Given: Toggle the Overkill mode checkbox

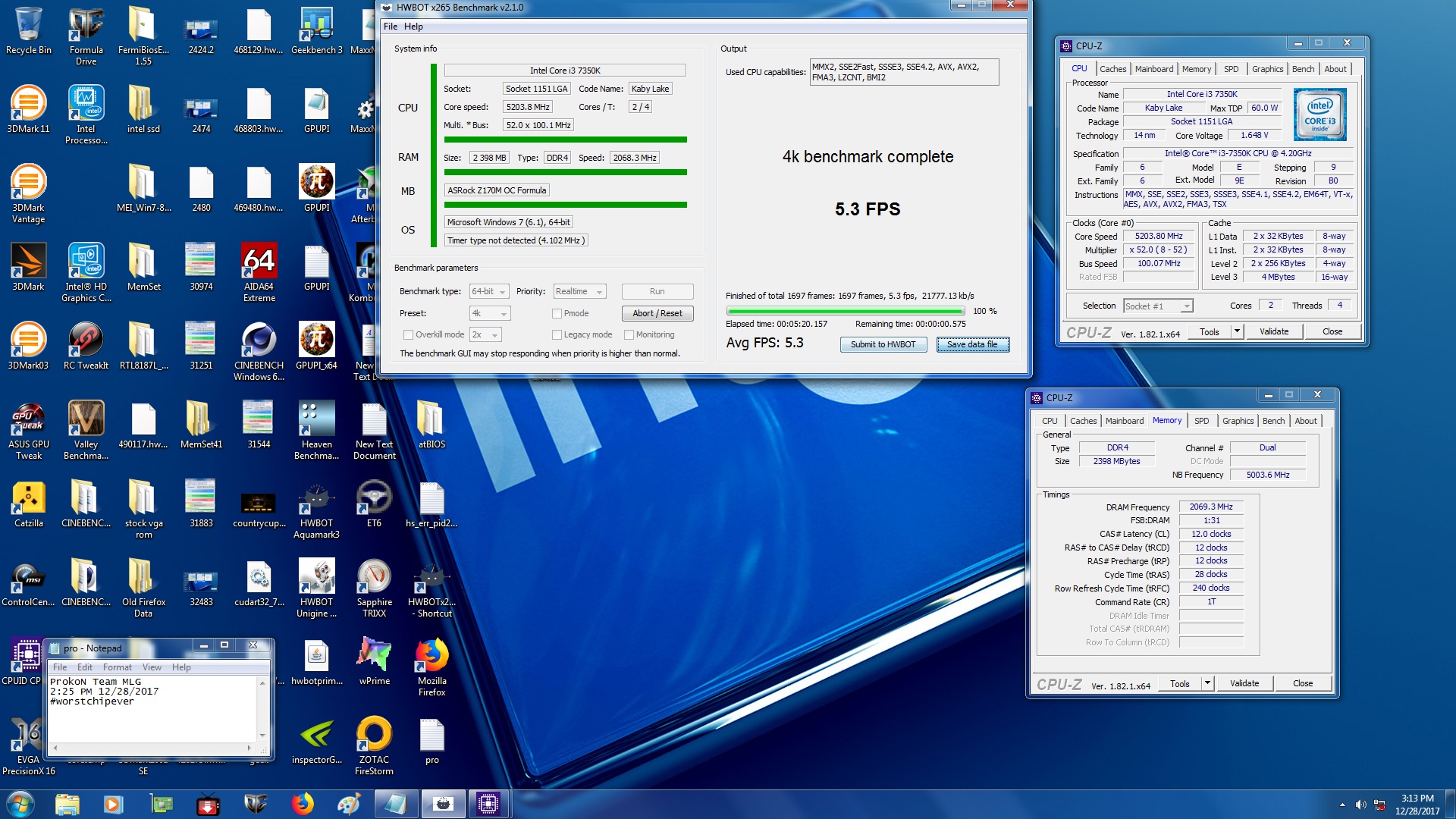Looking at the screenshot, I should pyautogui.click(x=408, y=334).
